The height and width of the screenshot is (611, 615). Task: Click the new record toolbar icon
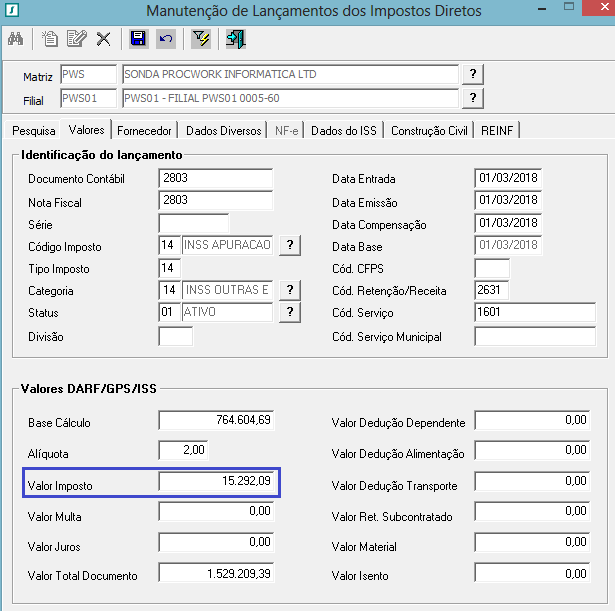coord(50,39)
